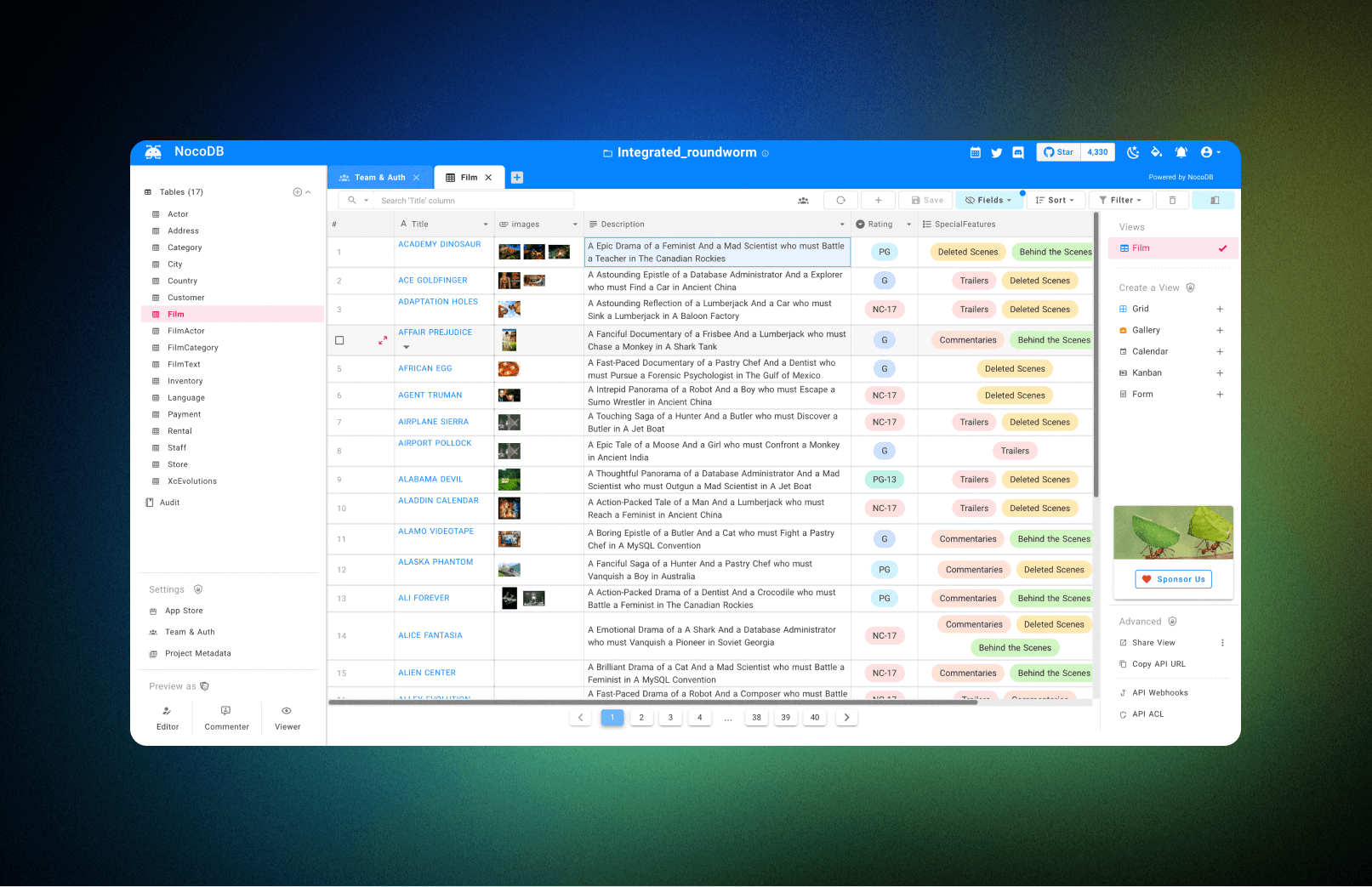Open the Customer table
The image size is (1372, 887).
tap(185, 298)
